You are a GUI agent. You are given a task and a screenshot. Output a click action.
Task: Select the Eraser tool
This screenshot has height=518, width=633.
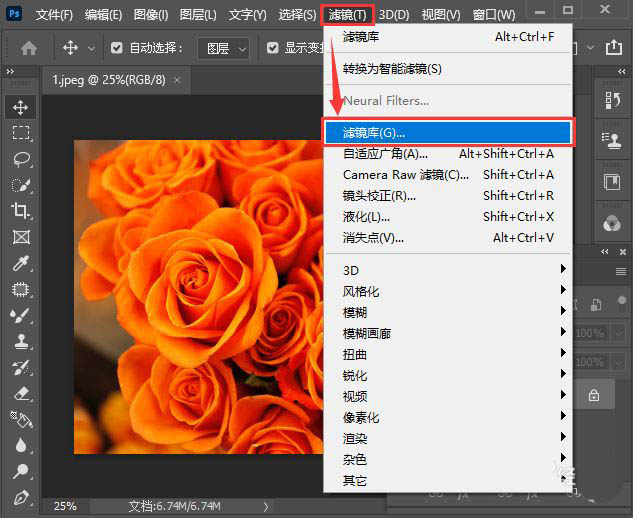coord(21,394)
